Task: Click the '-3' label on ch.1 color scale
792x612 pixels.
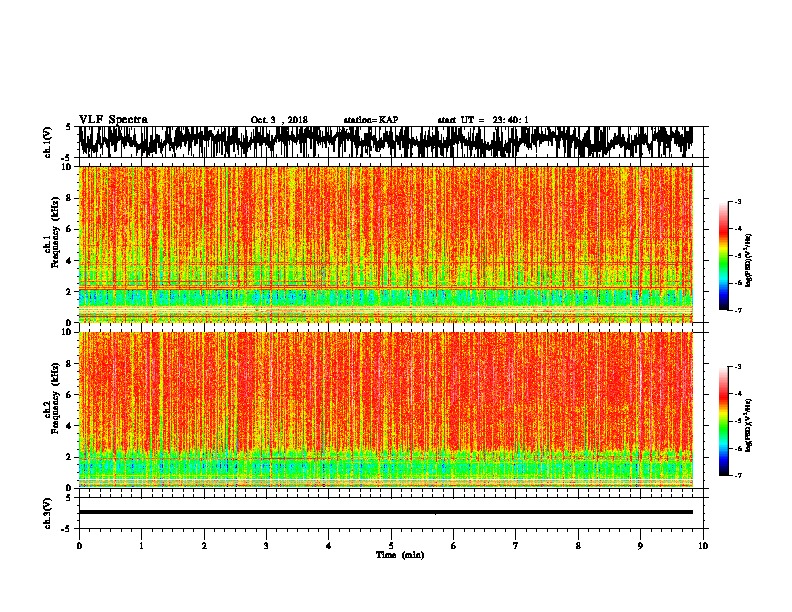Action: pos(738,201)
